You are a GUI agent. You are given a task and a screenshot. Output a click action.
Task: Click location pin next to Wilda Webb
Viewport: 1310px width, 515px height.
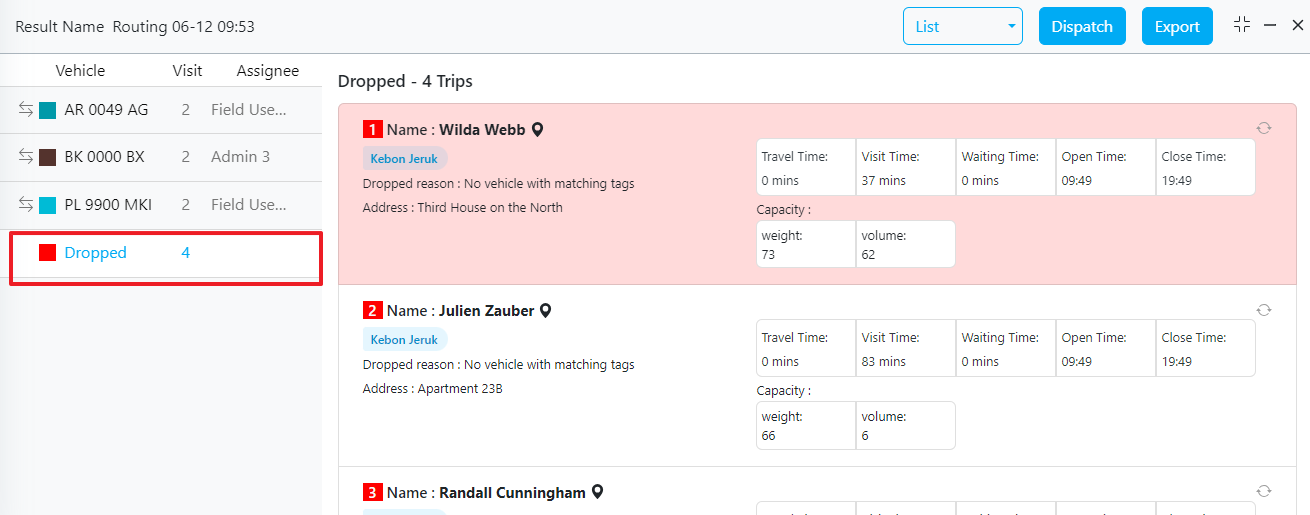[537, 130]
